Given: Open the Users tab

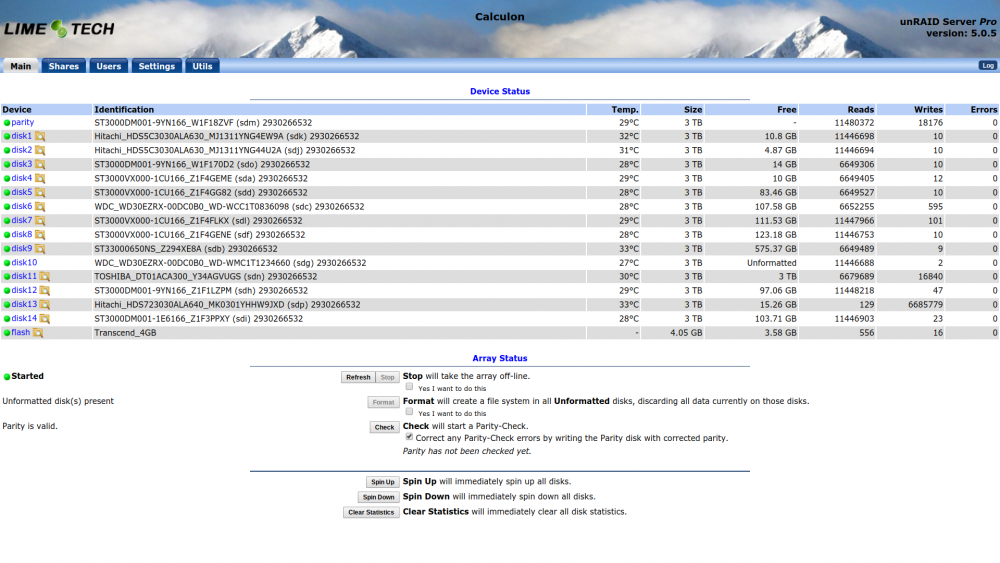Looking at the screenshot, I should pos(108,66).
